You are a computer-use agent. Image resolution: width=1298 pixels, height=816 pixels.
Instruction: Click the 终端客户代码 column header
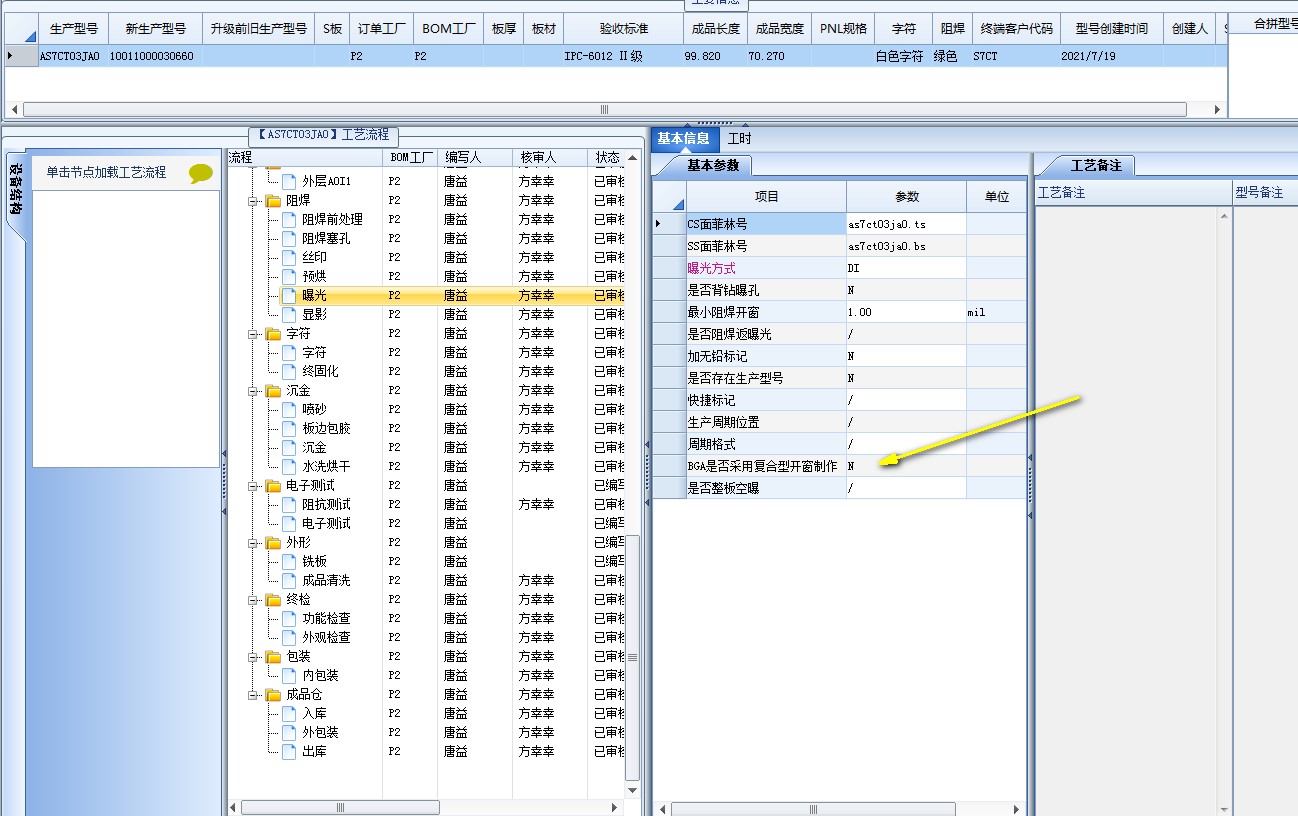[x=1017, y=29]
